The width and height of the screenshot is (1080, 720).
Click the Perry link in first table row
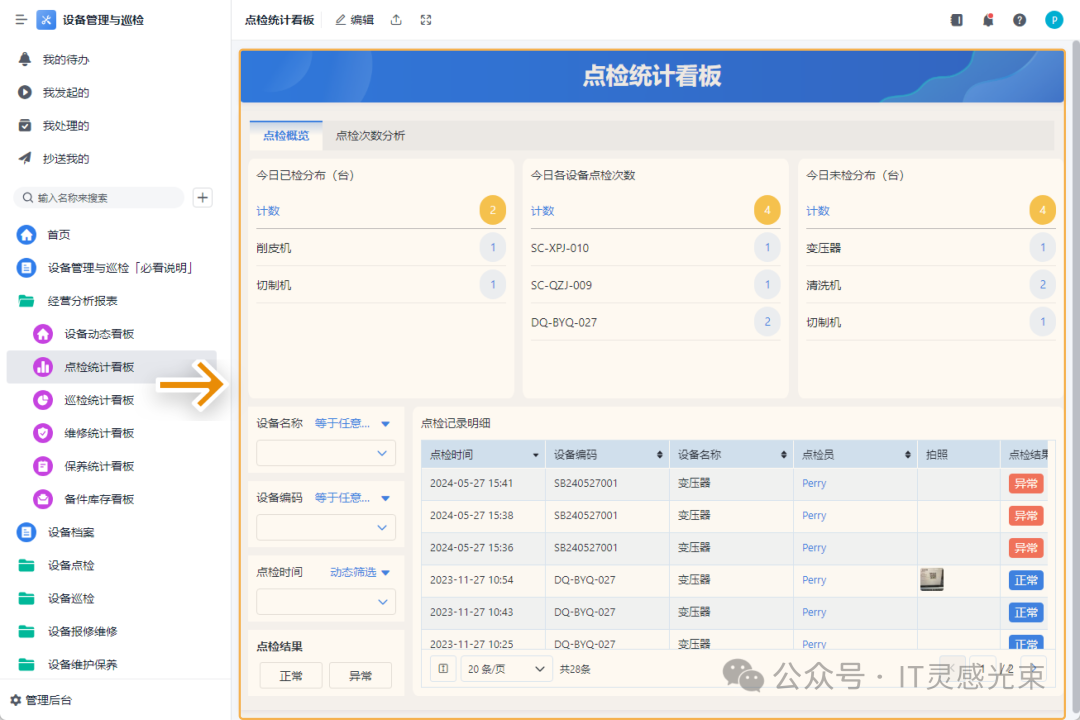(x=814, y=484)
